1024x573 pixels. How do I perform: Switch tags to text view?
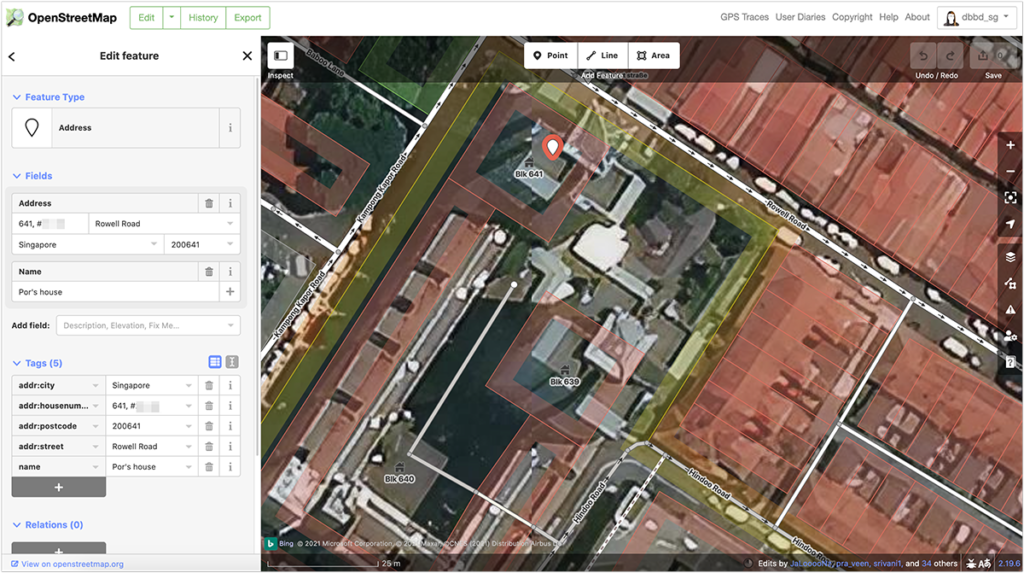click(232, 362)
